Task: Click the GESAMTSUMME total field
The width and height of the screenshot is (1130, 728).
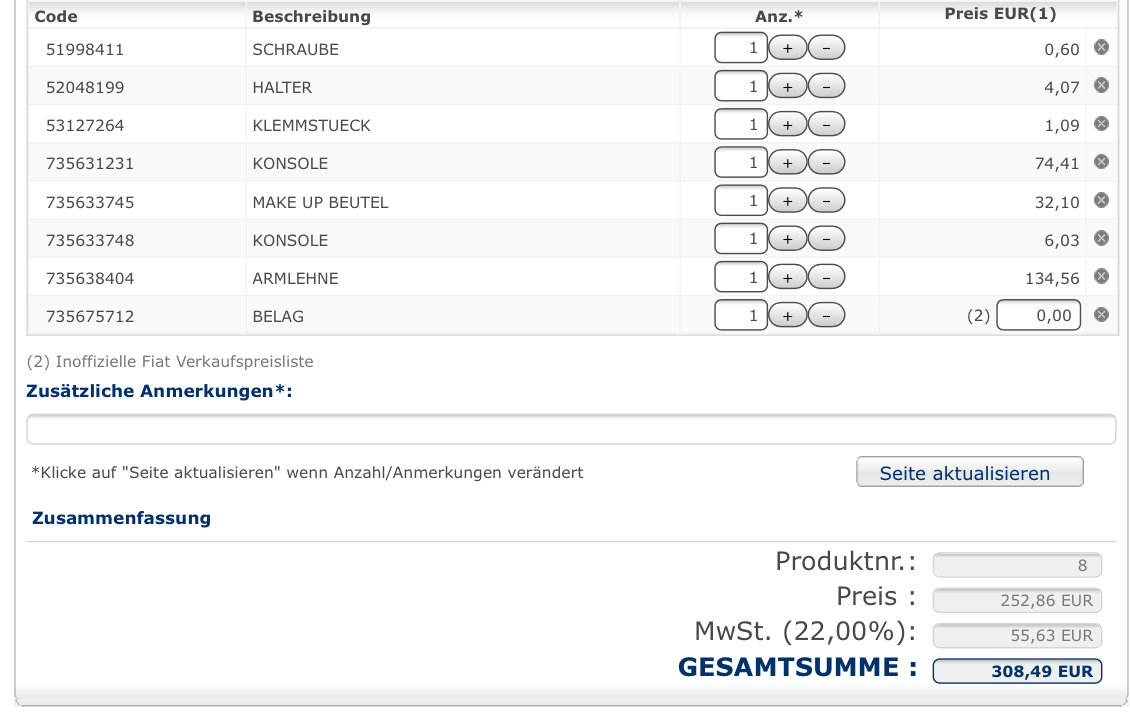Action: click(x=1017, y=671)
